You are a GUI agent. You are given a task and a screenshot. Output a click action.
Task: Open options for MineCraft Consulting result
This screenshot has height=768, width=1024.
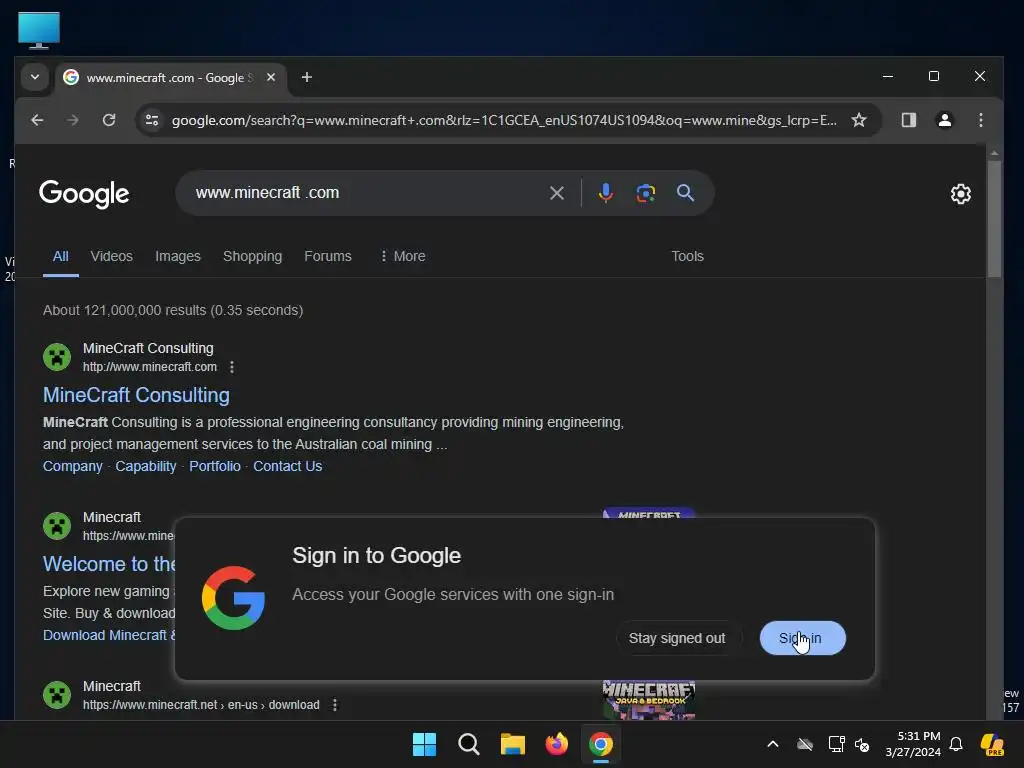[x=232, y=367]
